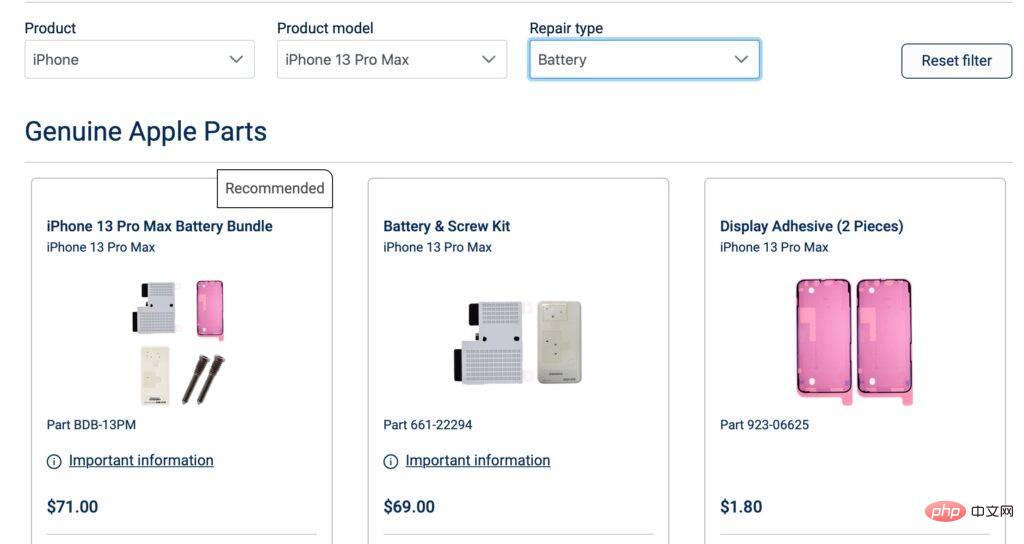
Task: Open the Product dropdown showing iPhone
Action: tap(139, 60)
